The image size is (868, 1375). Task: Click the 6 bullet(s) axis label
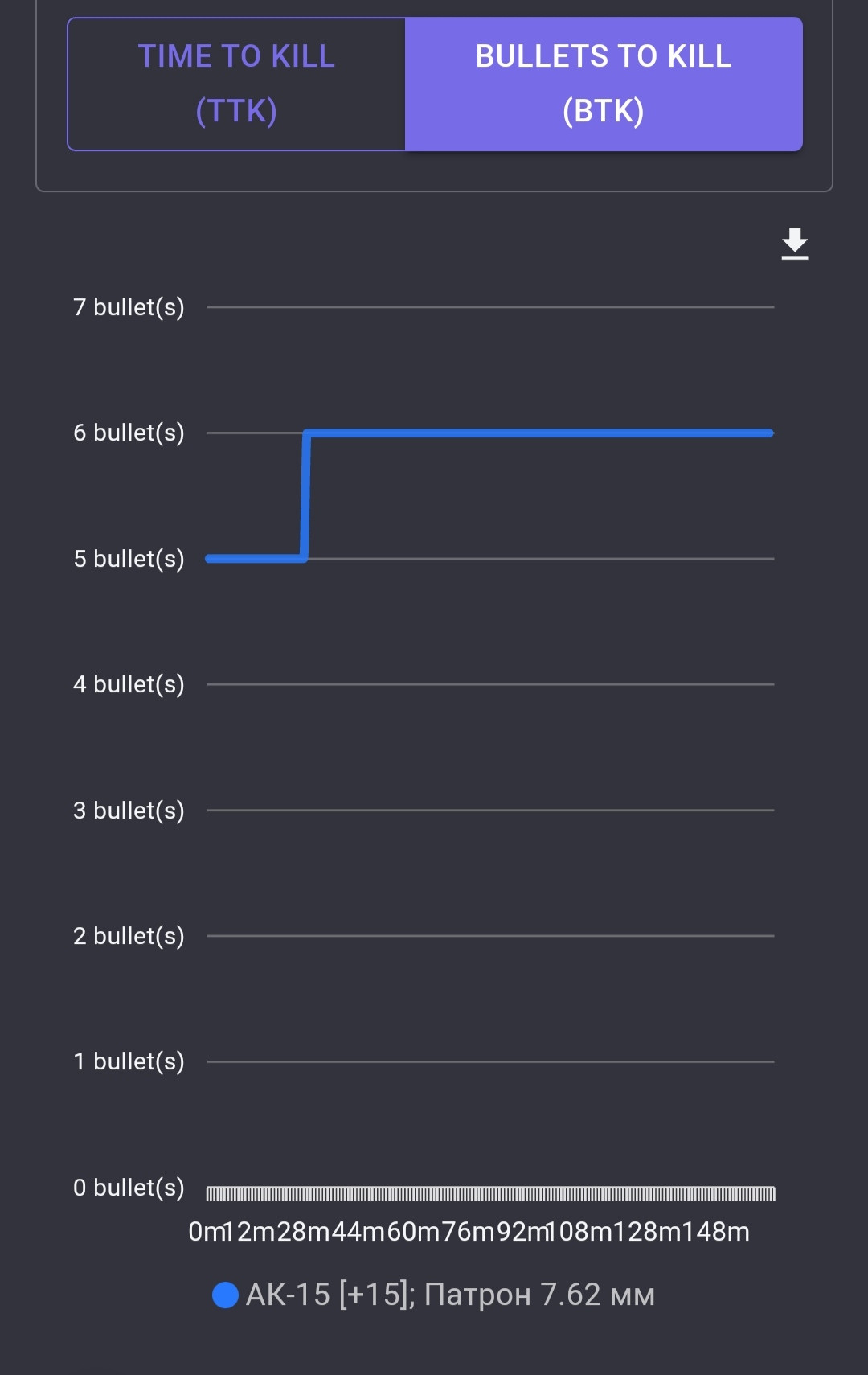click(129, 433)
